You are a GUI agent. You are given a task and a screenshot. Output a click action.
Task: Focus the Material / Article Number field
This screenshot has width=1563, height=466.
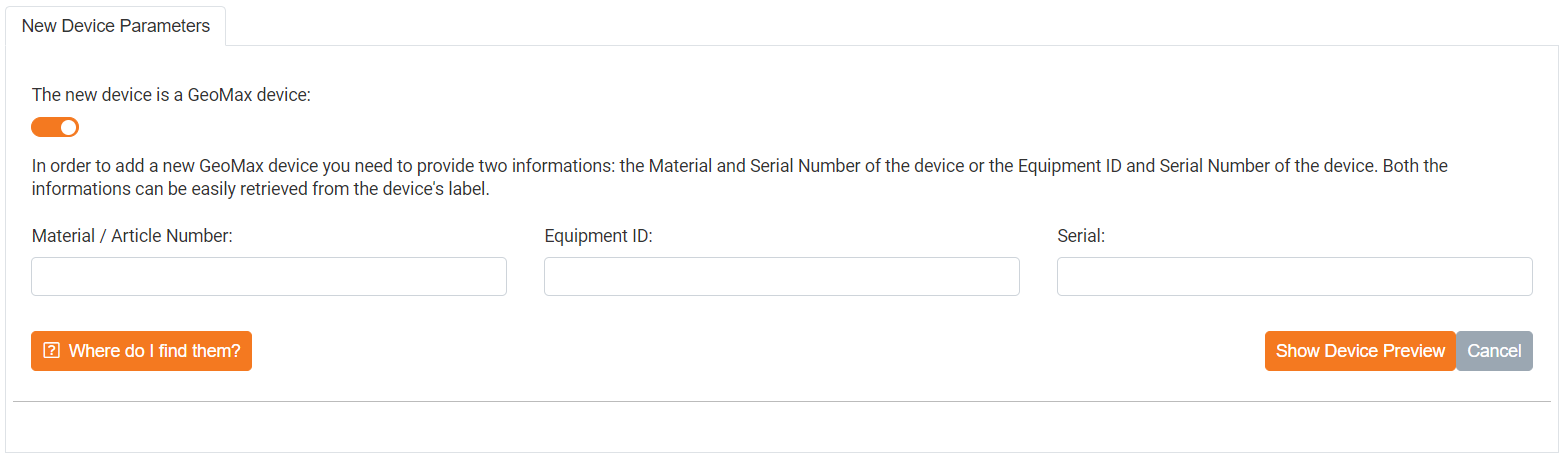tap(269, 277)
